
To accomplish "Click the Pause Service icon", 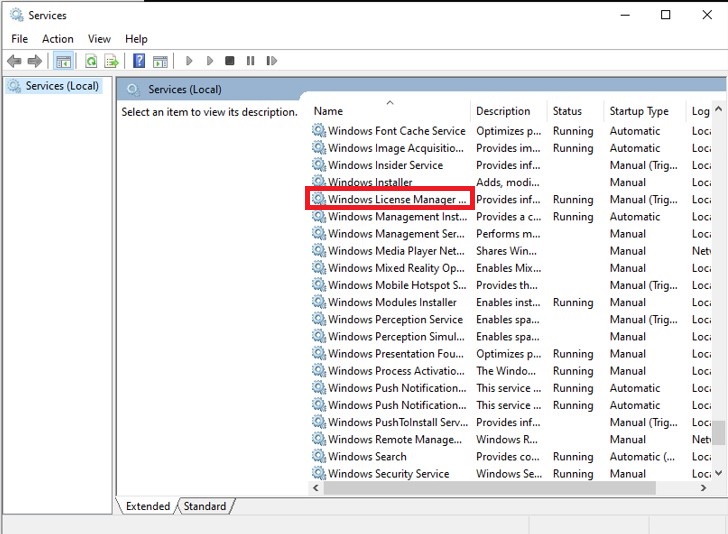I will [x=250, y=61].
